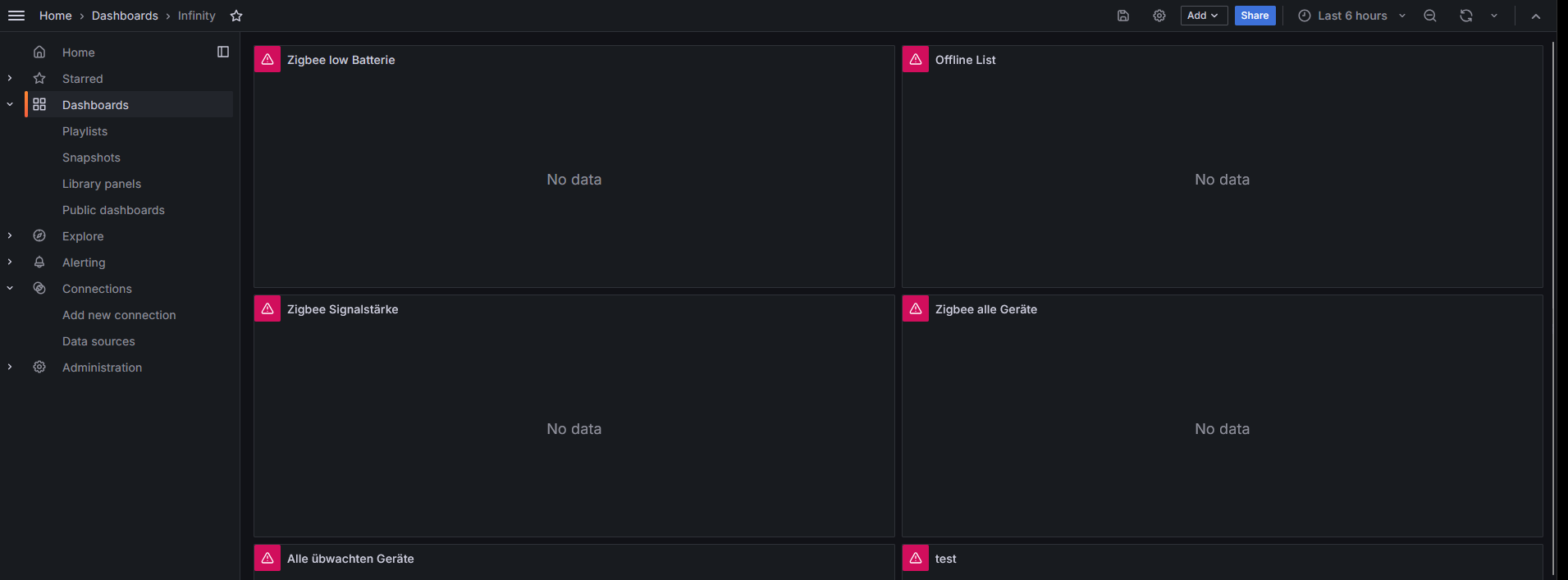The width and height of the screenshot is (1568, 580).
Task: Go to Dashboards breadcrumb link
Action: 125,16
